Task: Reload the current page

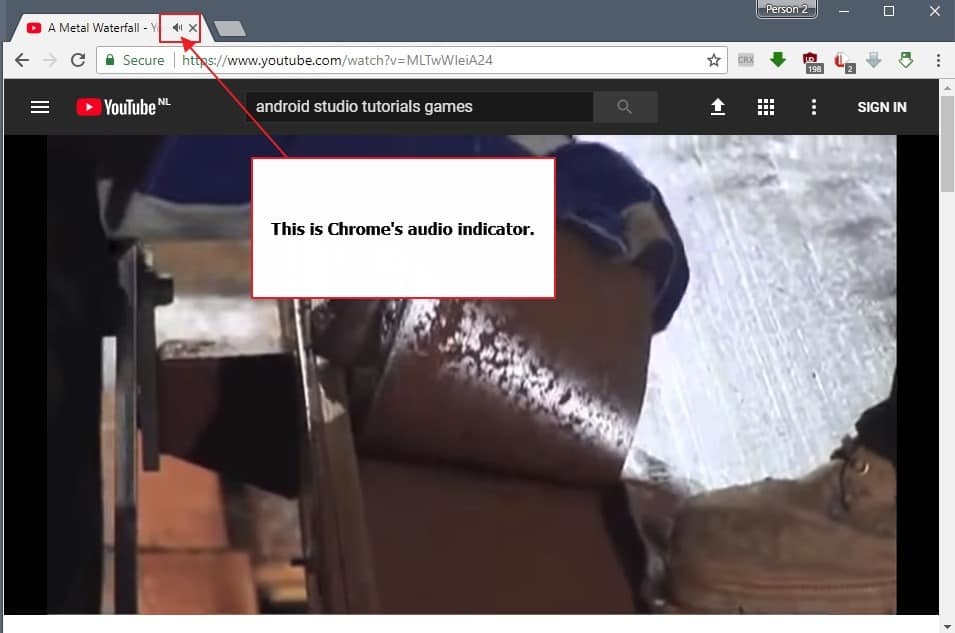Action: coord(78,60)
